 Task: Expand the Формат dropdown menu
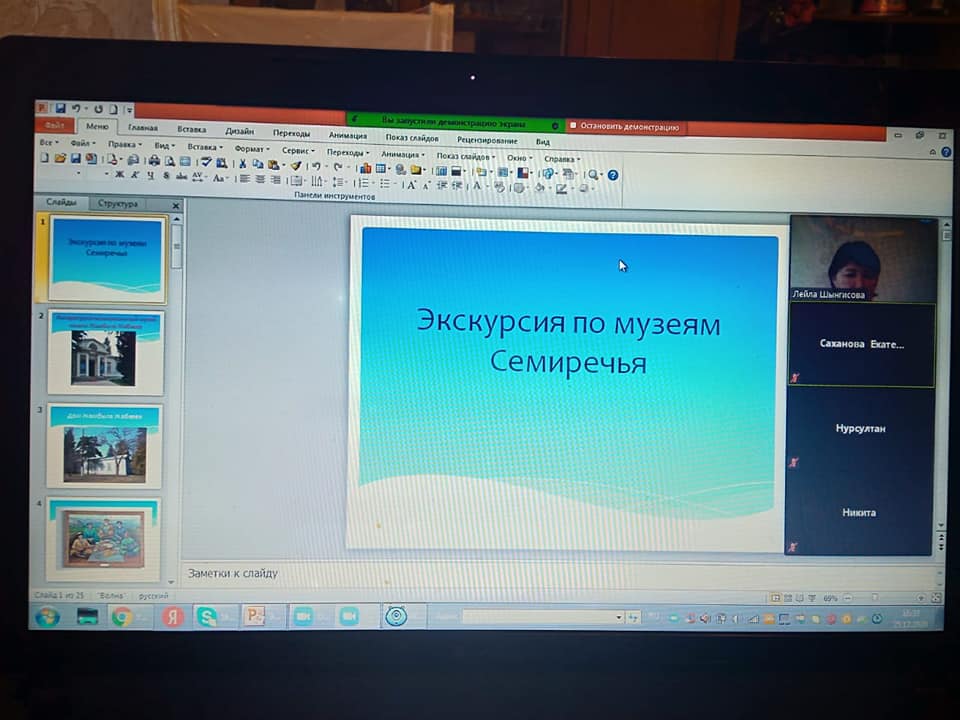tap(251, 148)
